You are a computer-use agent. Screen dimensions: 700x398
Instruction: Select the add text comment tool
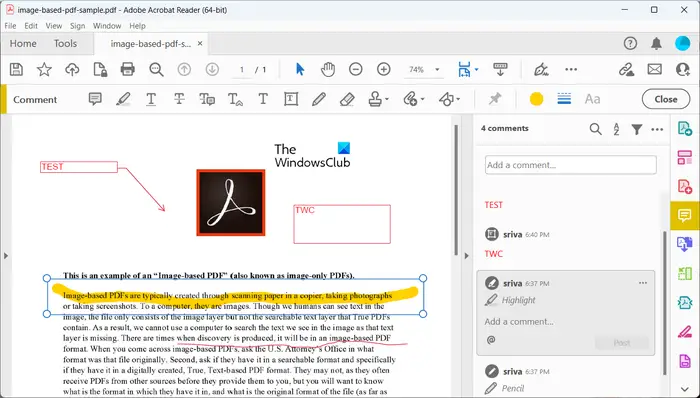(x=263, y=99)
